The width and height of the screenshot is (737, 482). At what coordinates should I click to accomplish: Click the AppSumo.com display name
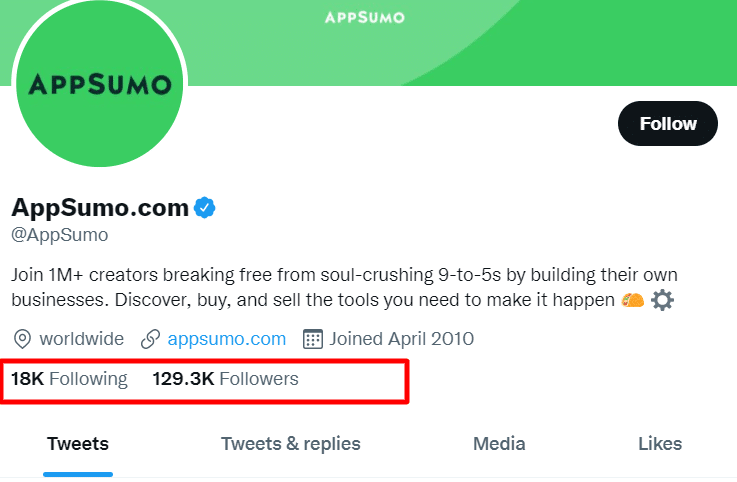coord(100,207)
